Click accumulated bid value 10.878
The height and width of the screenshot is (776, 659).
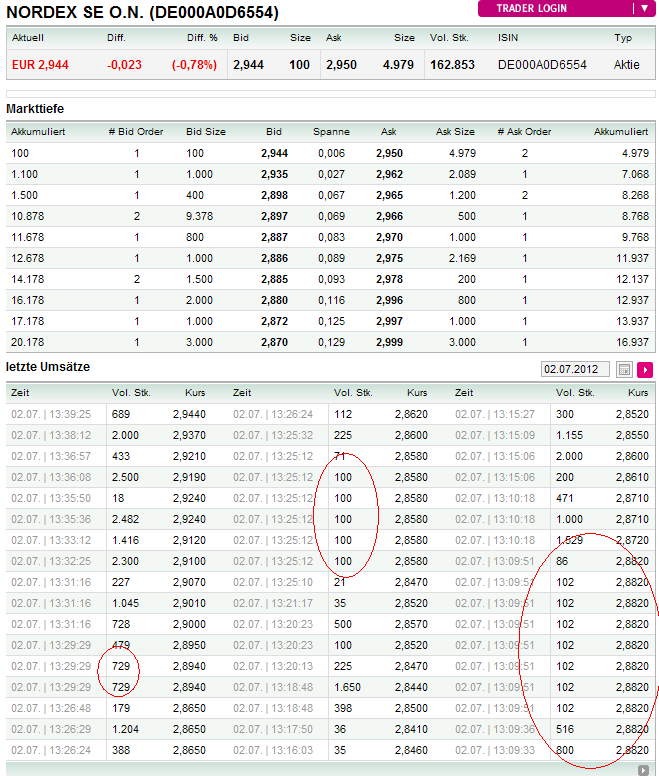tap(28, 216)
